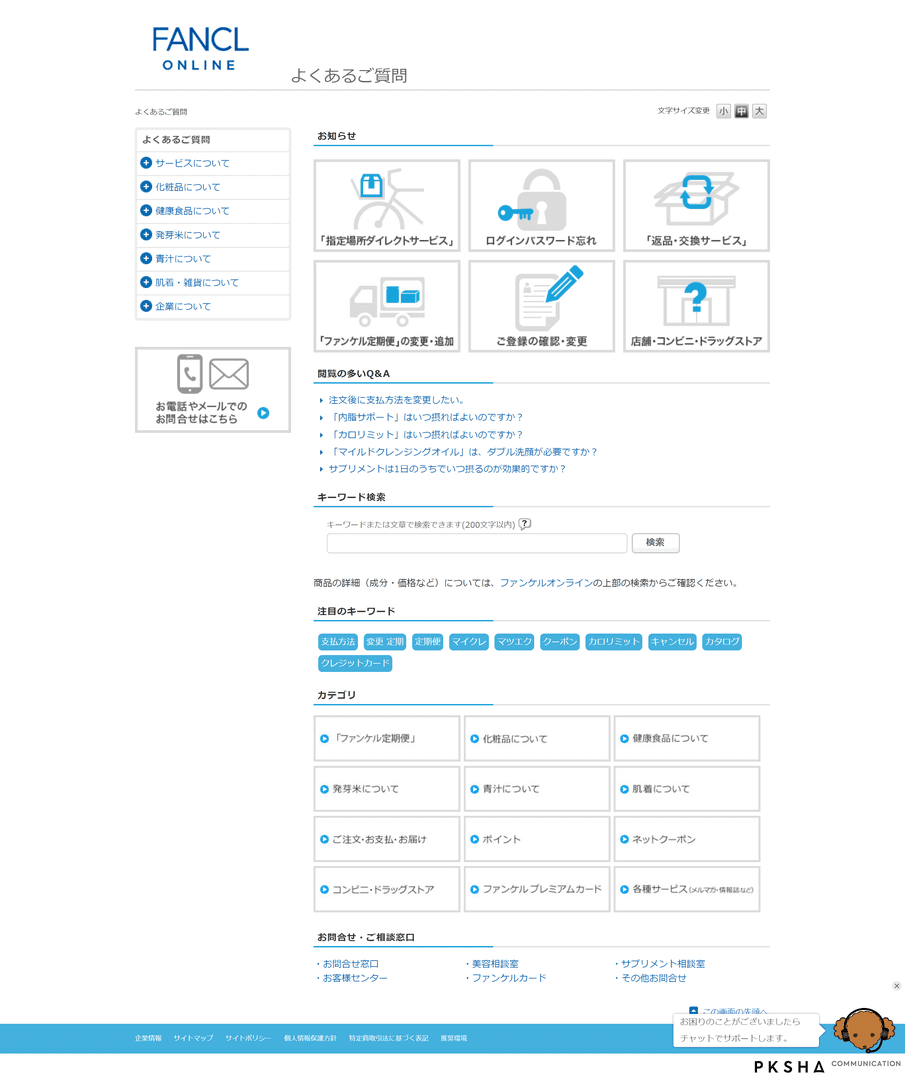
Task: Click the keyword search input field
Action: click(x=477, y=543)
